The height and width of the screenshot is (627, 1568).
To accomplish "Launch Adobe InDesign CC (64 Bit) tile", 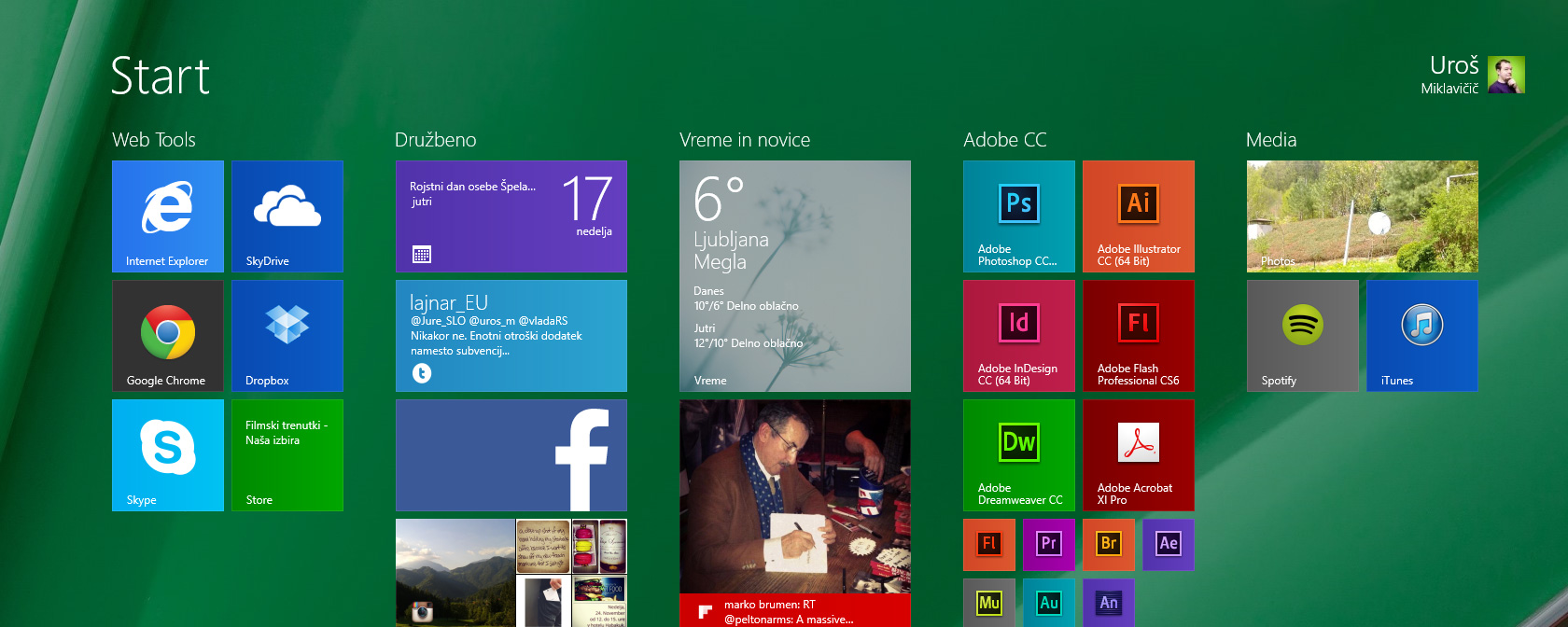I will pos(1019,336).
